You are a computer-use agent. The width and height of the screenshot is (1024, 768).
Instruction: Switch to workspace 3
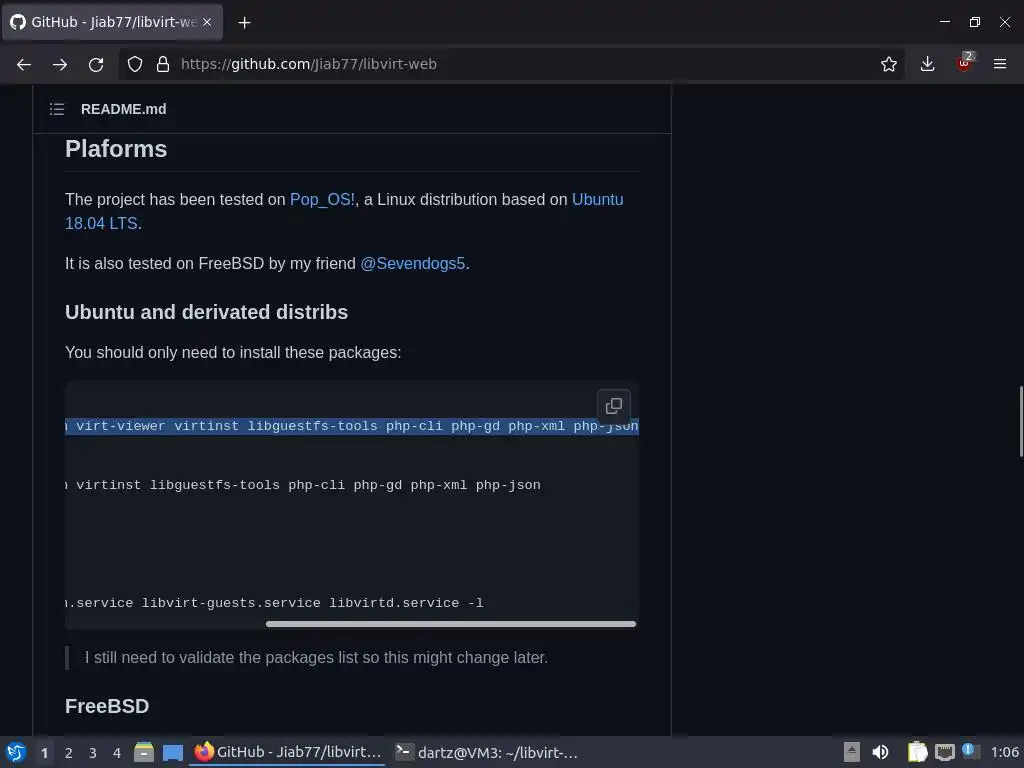coord(93,753)
